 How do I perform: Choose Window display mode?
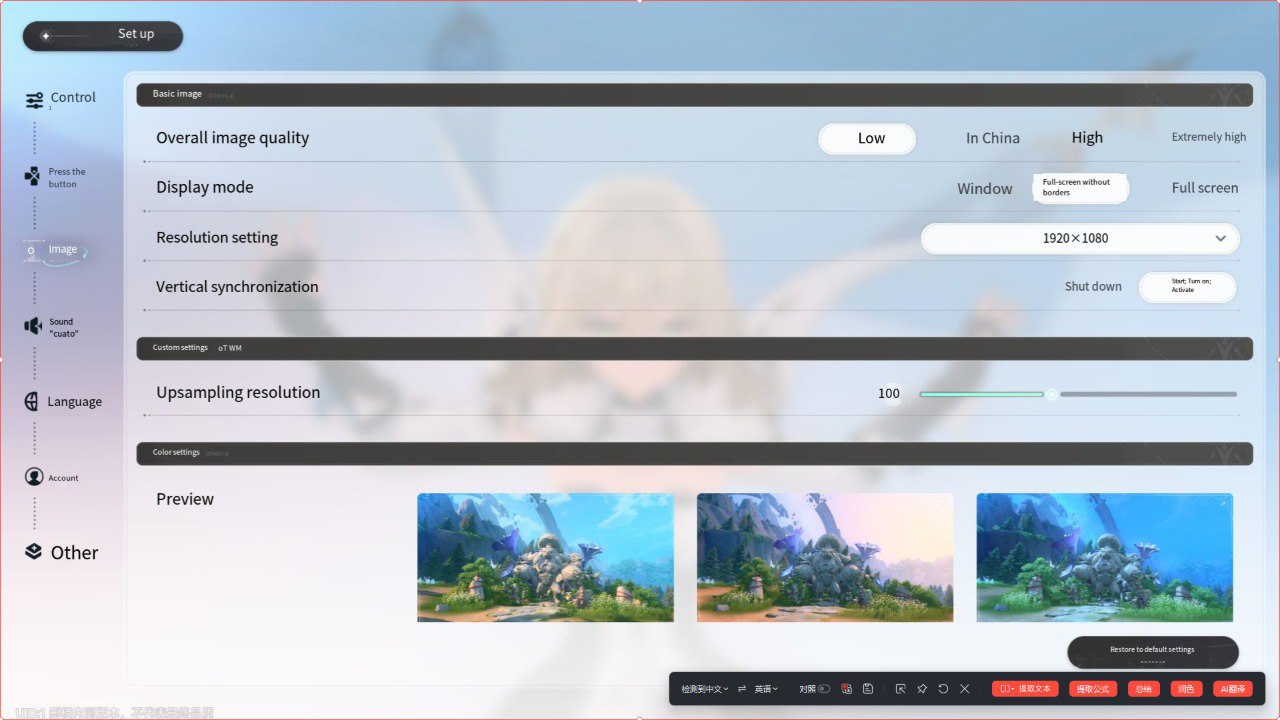click(985, 189)
